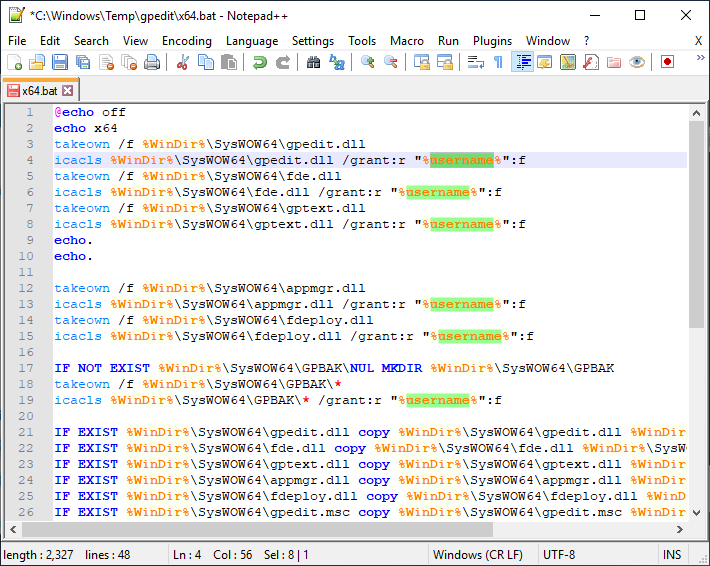Screen dimensions: 710x566
Task: Open the Function List panel icon
Action: (x=590, y=62)
